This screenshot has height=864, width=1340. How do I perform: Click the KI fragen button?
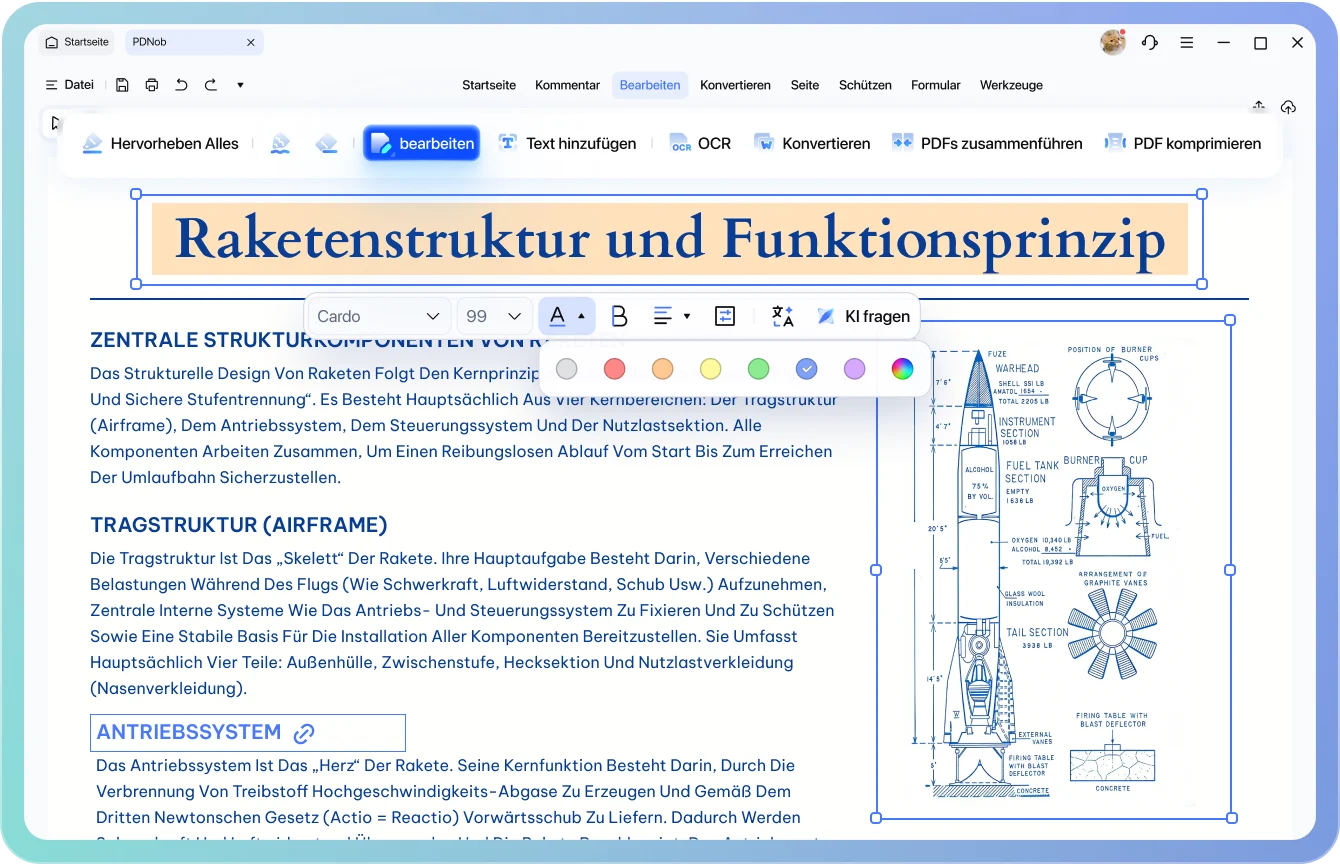click(x=863, y=316)
